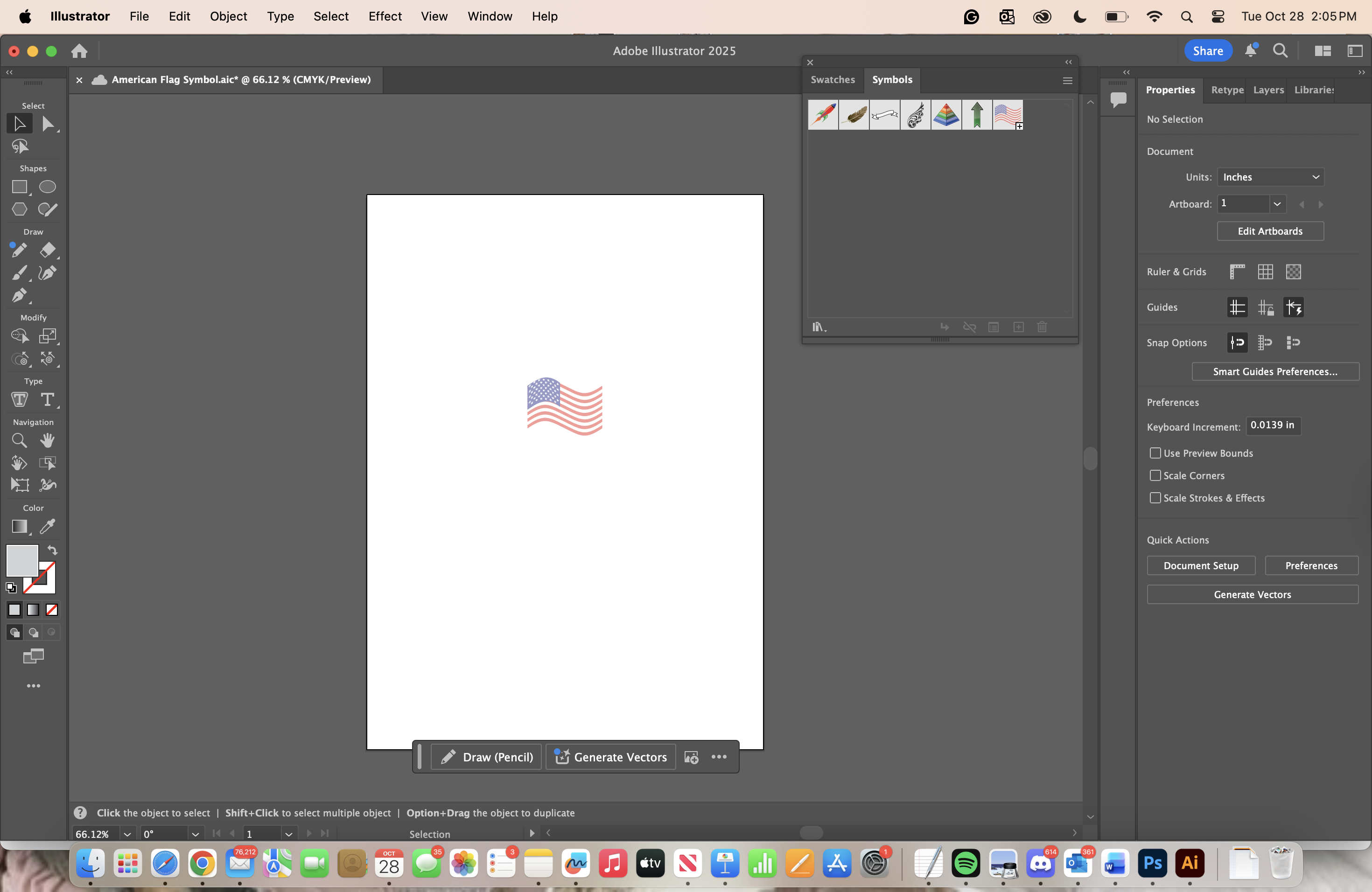Enable Use Preview Bounds
Screen dimensions: 1372x892
tap(1156, 453)
